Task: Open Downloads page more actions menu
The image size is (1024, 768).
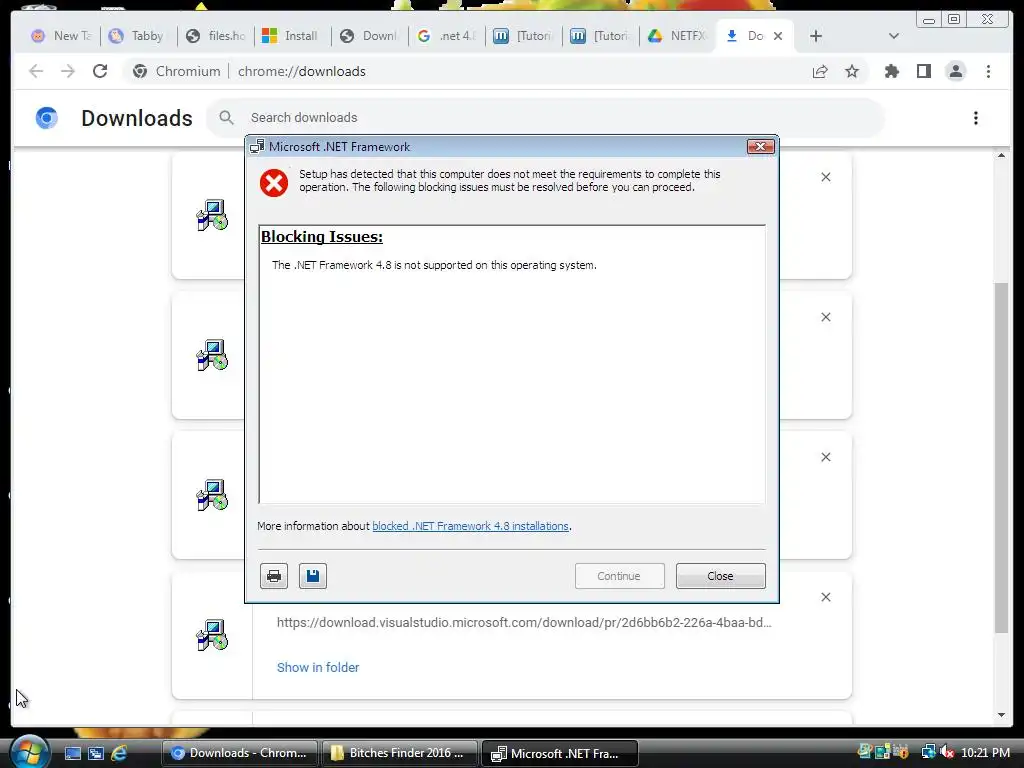Action: coord(976,118)
